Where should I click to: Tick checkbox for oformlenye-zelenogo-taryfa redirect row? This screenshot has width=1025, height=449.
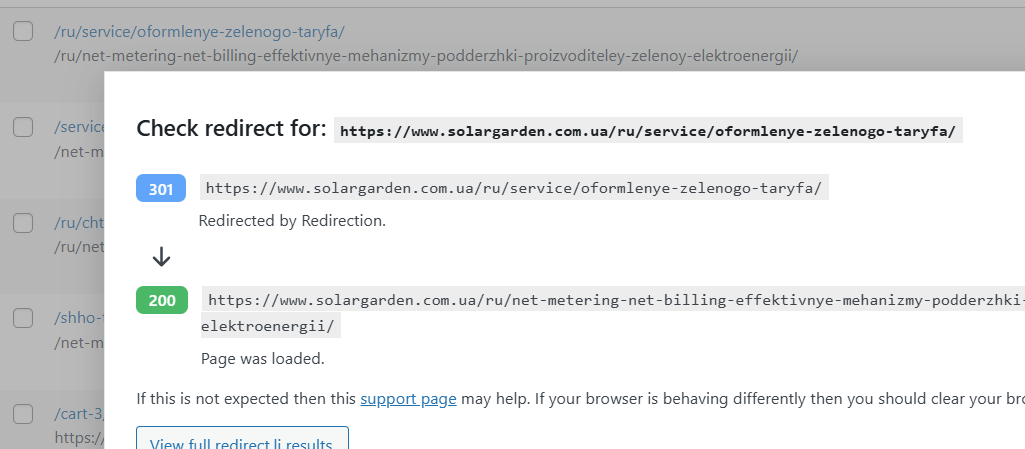pos(23,32)
